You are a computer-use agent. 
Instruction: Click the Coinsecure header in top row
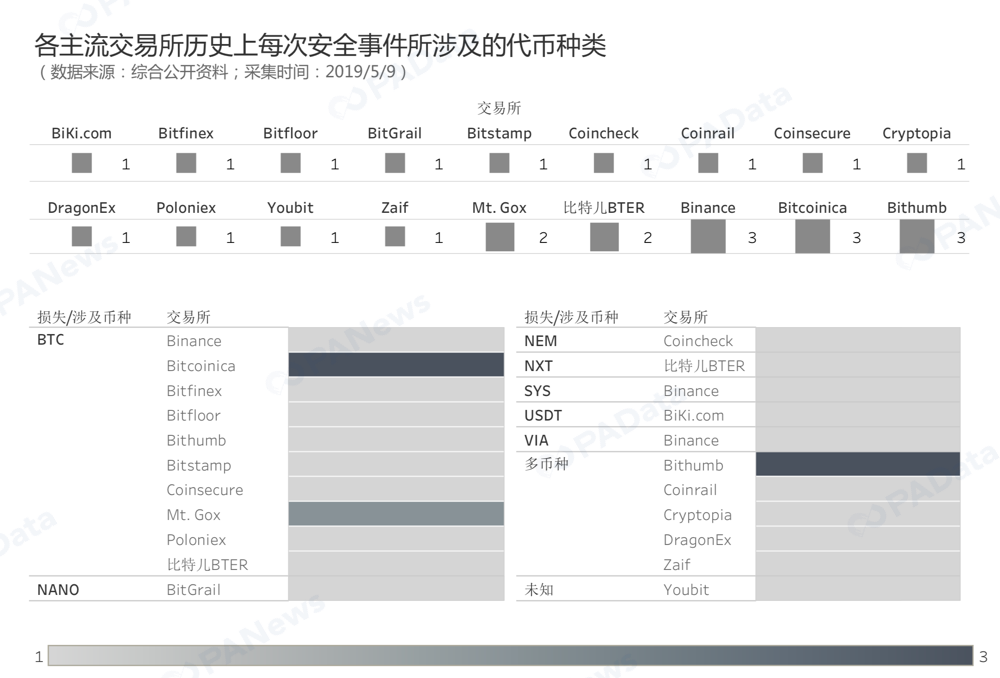tap(812, 133)
